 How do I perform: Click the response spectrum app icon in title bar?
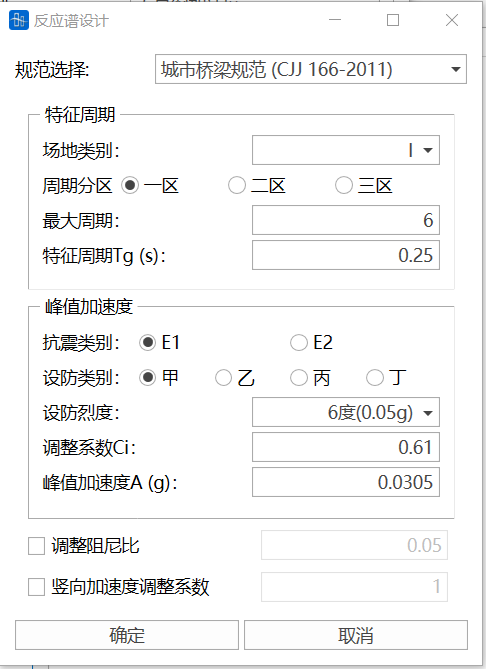coord(19,20)
